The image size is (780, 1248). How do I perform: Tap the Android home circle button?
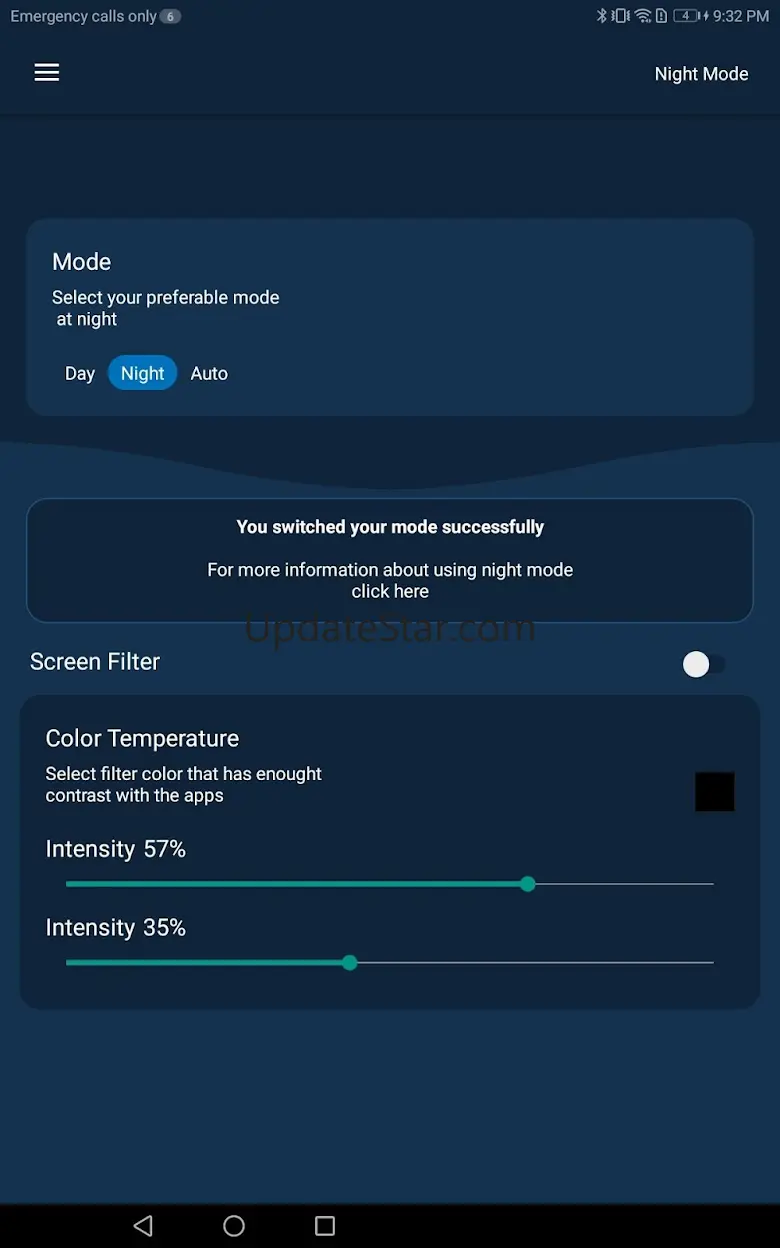(234, 1225)
